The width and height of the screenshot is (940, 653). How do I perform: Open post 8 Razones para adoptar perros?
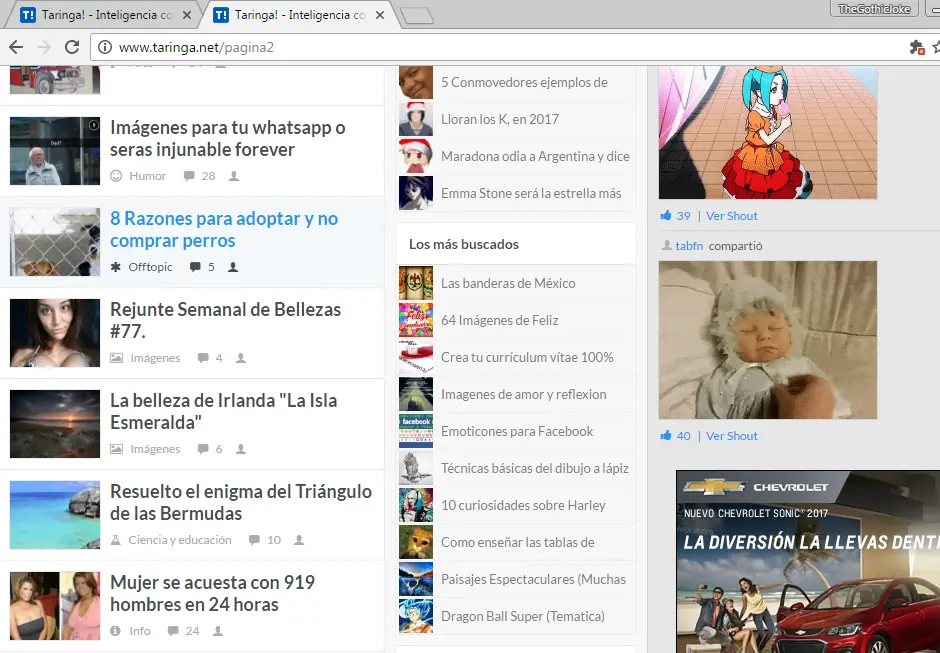pyautogui.click(x=224, y=230)
